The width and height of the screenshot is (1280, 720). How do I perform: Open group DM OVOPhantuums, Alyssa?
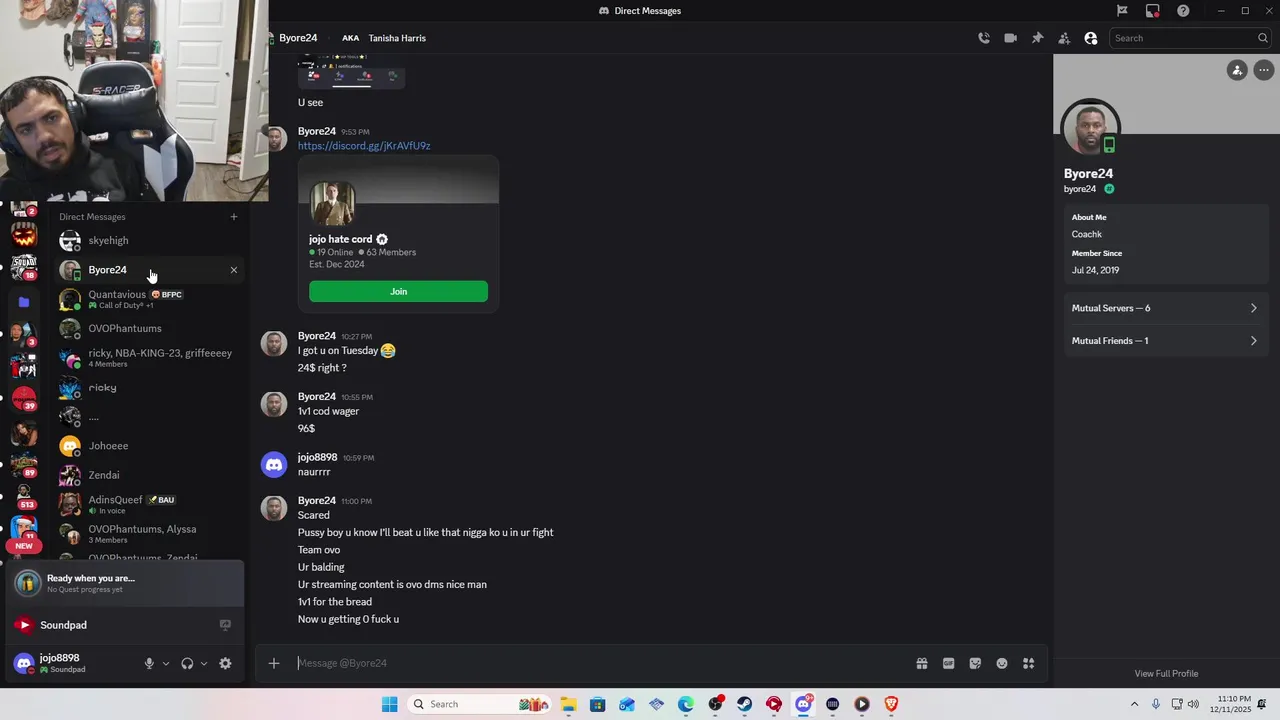click(147, 534)
